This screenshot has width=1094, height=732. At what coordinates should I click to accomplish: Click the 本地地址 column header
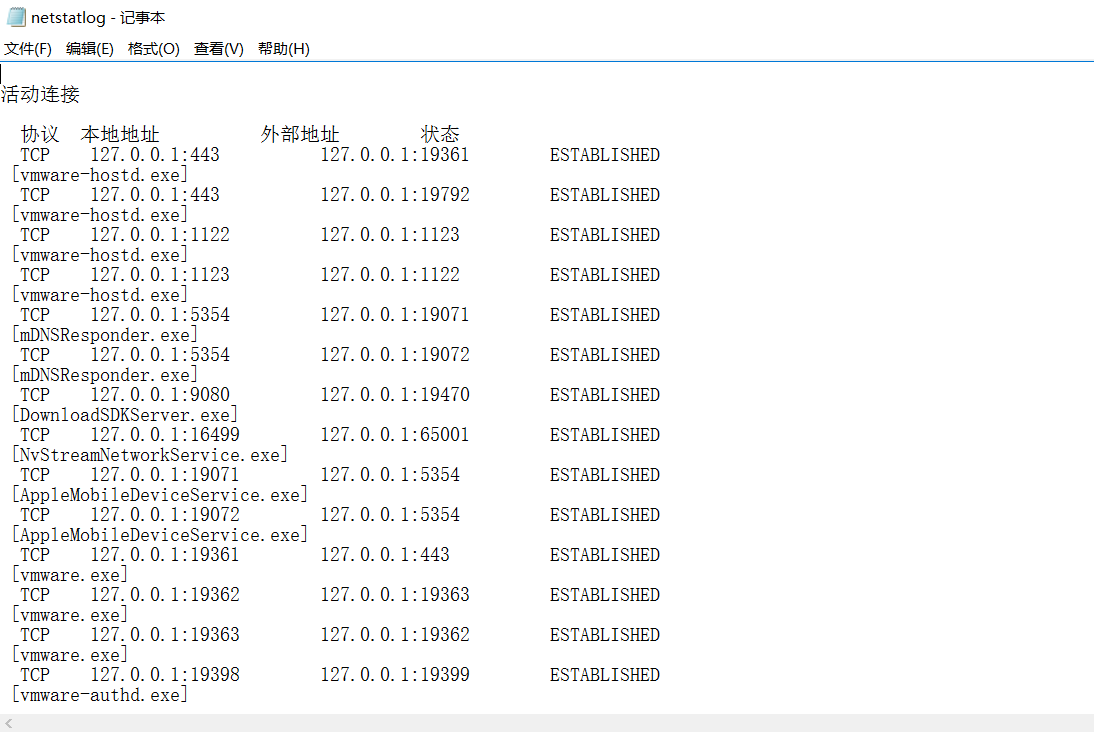(120, 134)
